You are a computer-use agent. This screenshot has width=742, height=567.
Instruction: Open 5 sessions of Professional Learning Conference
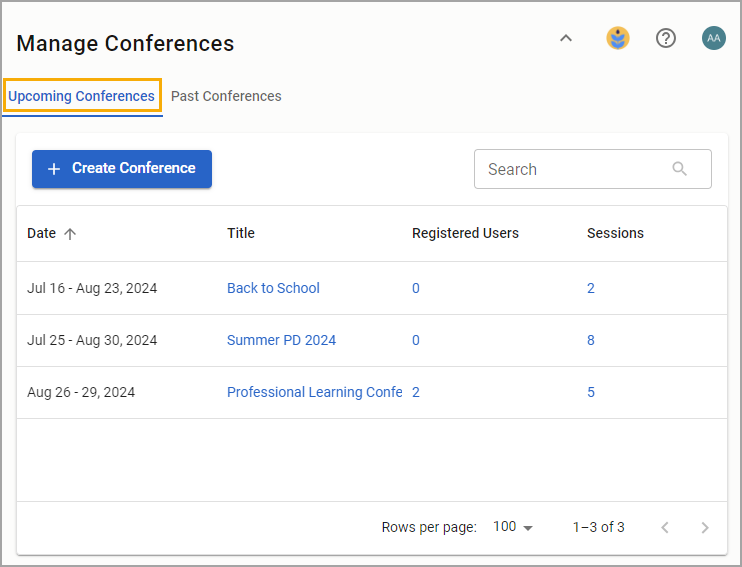click(x=591, y=392)
